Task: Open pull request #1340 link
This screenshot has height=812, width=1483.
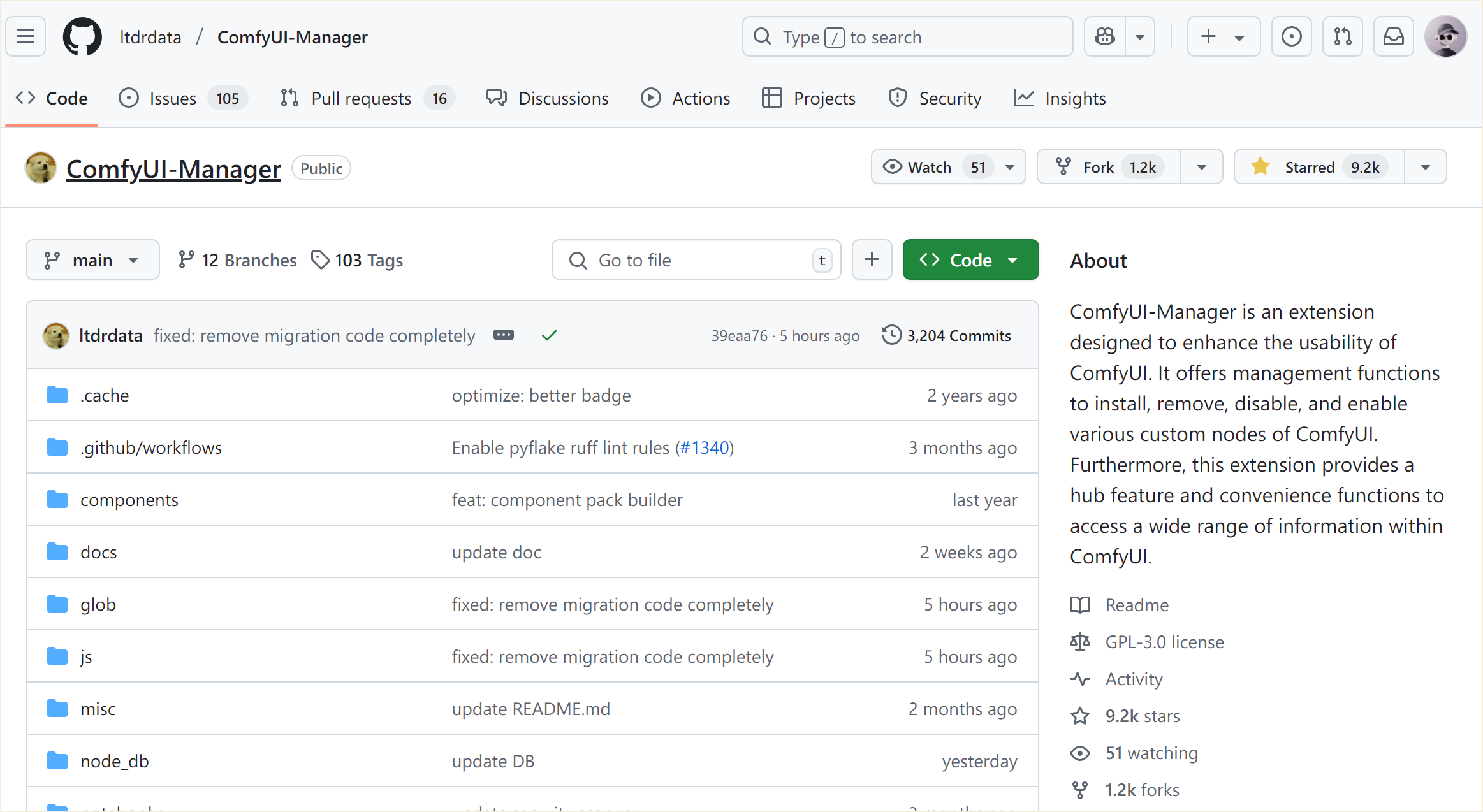Action: tap(705, 447)
